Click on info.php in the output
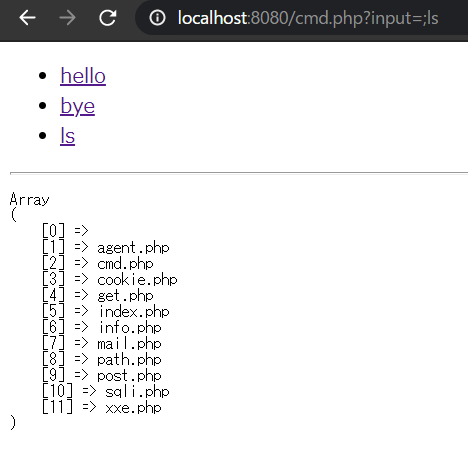Viewport: 468px width, 457px height. tap(130, 328)
